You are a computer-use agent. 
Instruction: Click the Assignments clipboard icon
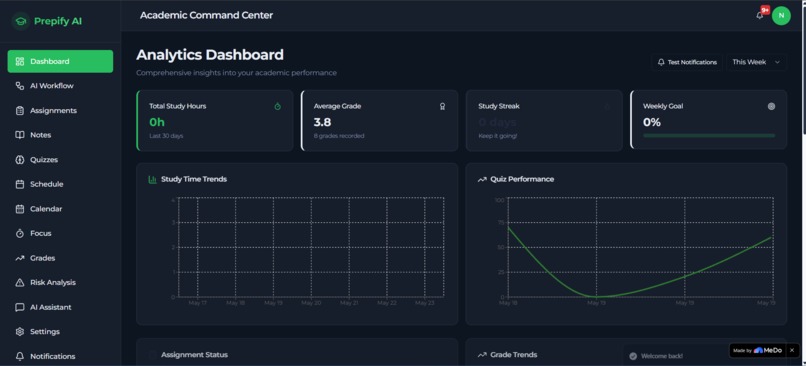(x=20, y=111)
